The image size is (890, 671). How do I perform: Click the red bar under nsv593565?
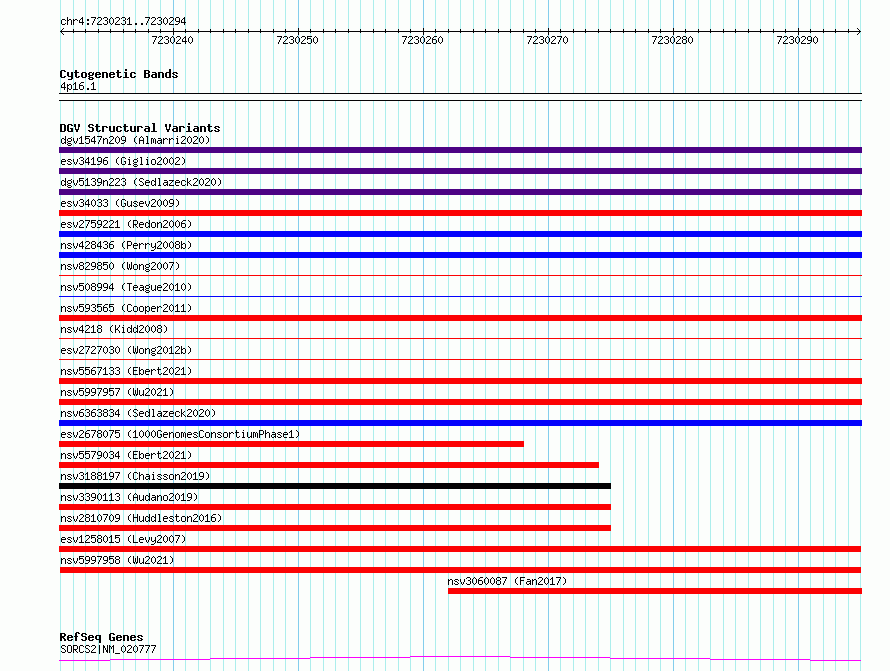[x=460, y=318]
